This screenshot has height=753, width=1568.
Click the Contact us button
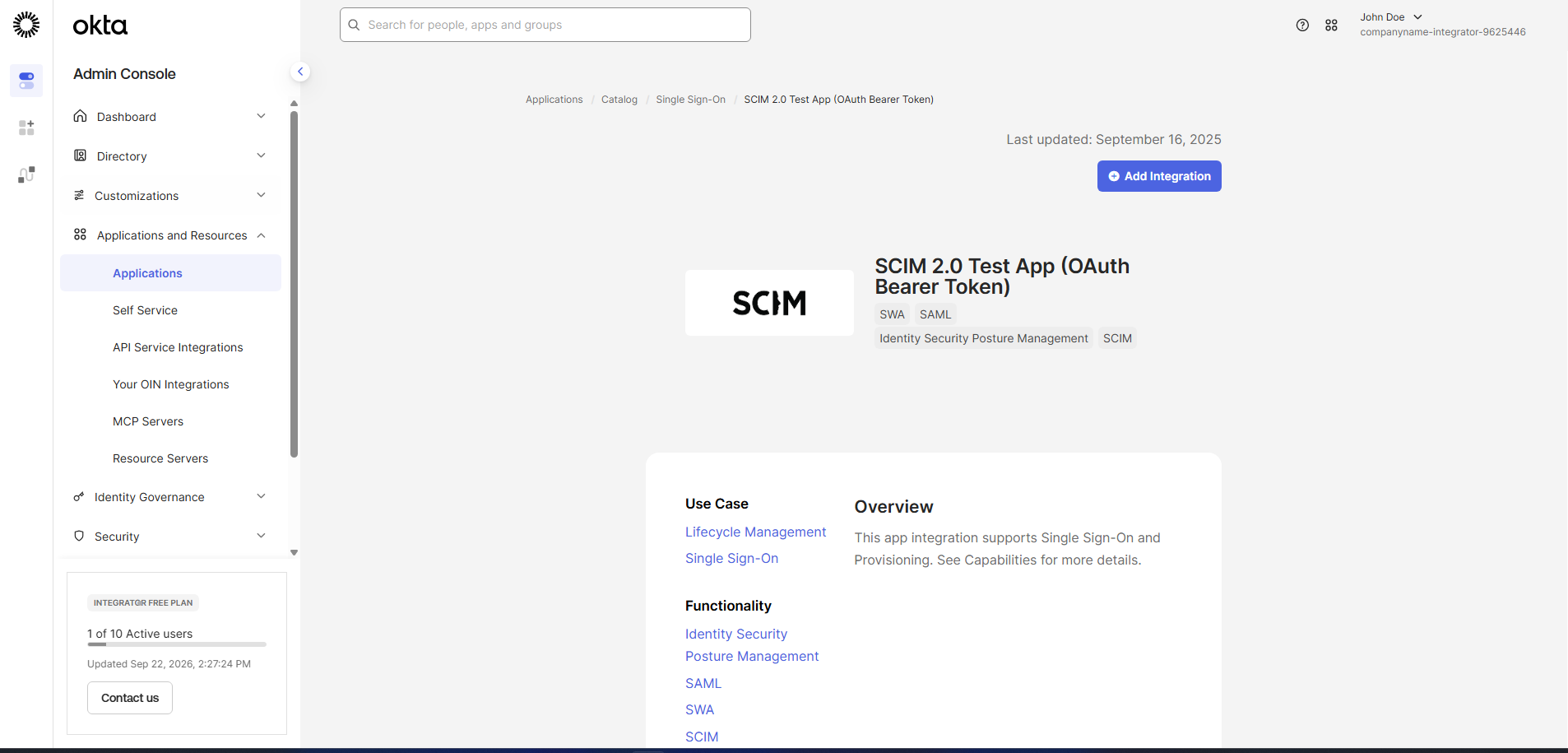130,698
